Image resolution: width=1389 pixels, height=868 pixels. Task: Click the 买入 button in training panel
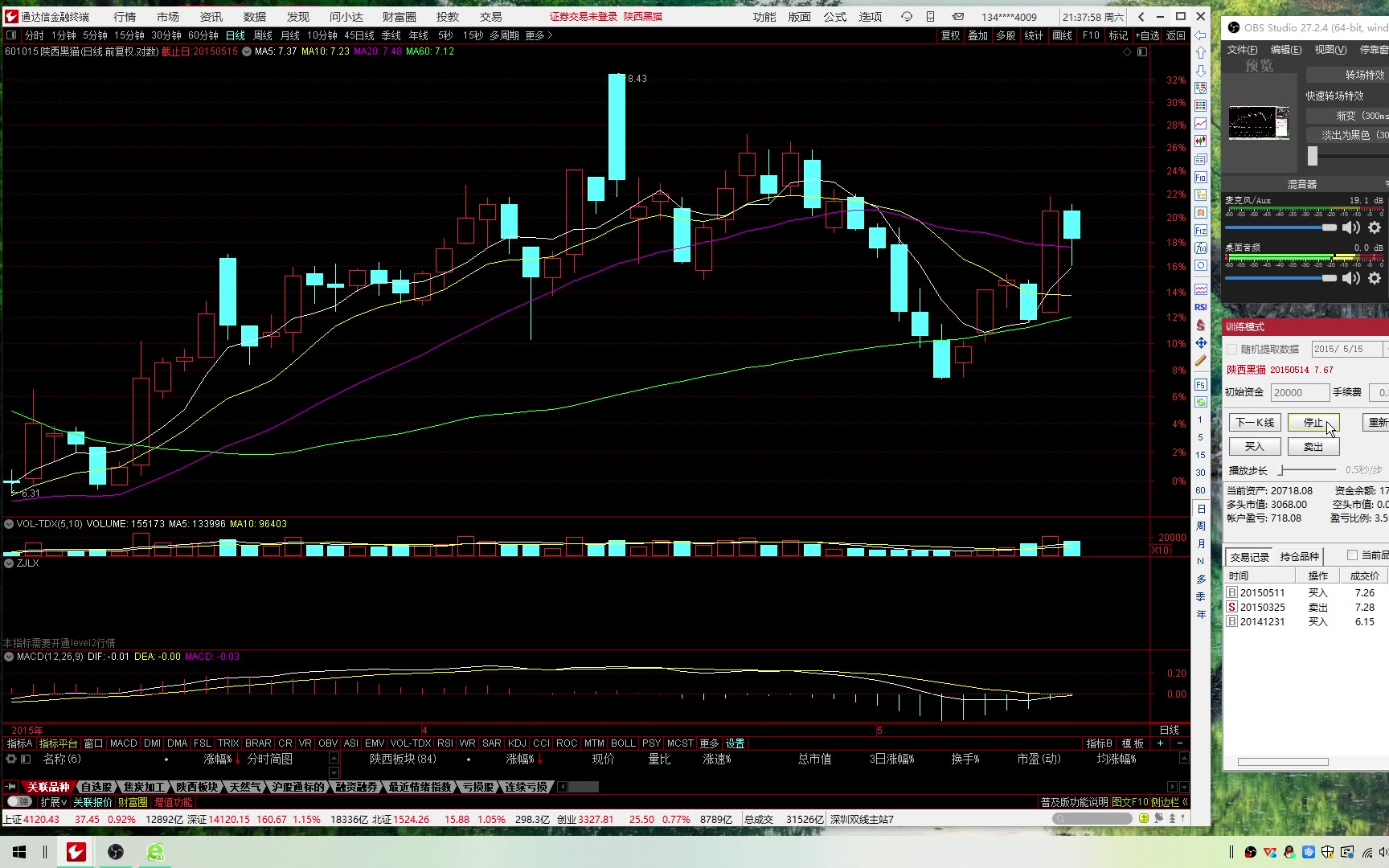click(1254, 447)
